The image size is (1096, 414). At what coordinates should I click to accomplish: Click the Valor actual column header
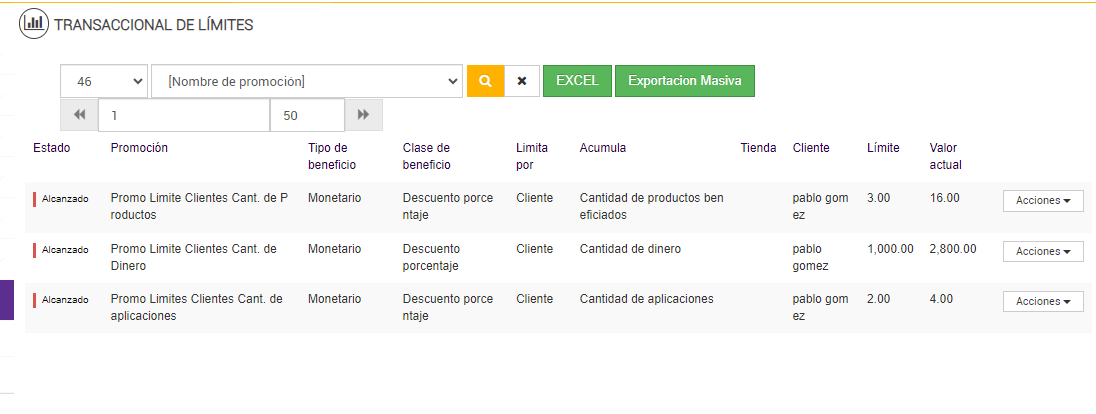pos(945,156)
